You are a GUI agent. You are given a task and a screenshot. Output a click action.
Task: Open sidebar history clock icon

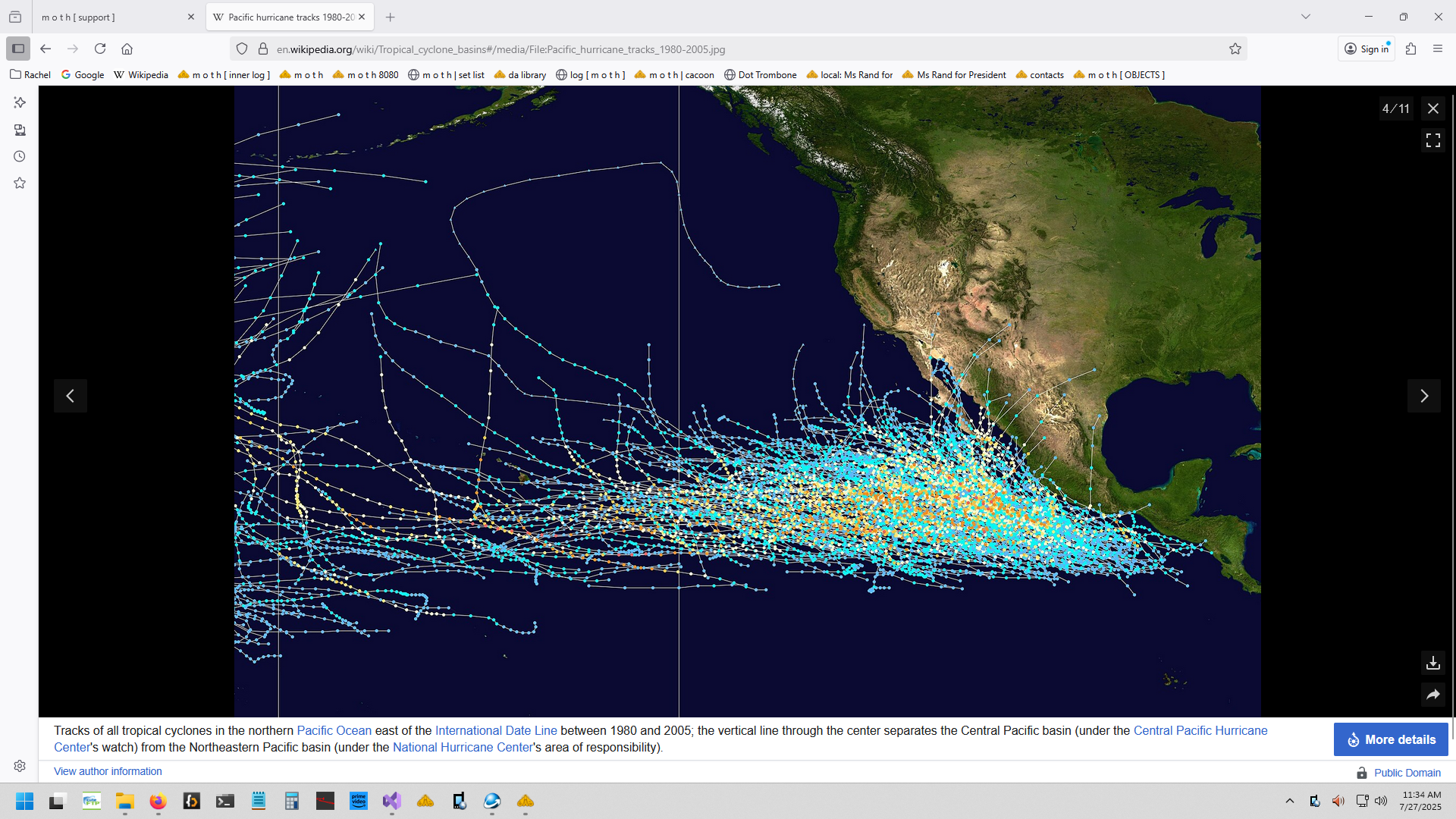point(20,156)
